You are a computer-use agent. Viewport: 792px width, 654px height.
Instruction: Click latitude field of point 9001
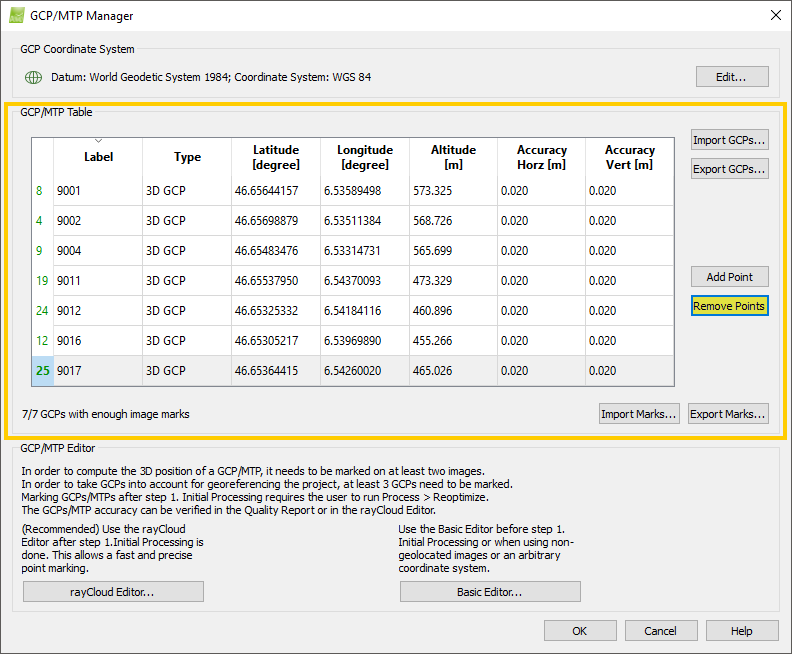coord(275,191)
